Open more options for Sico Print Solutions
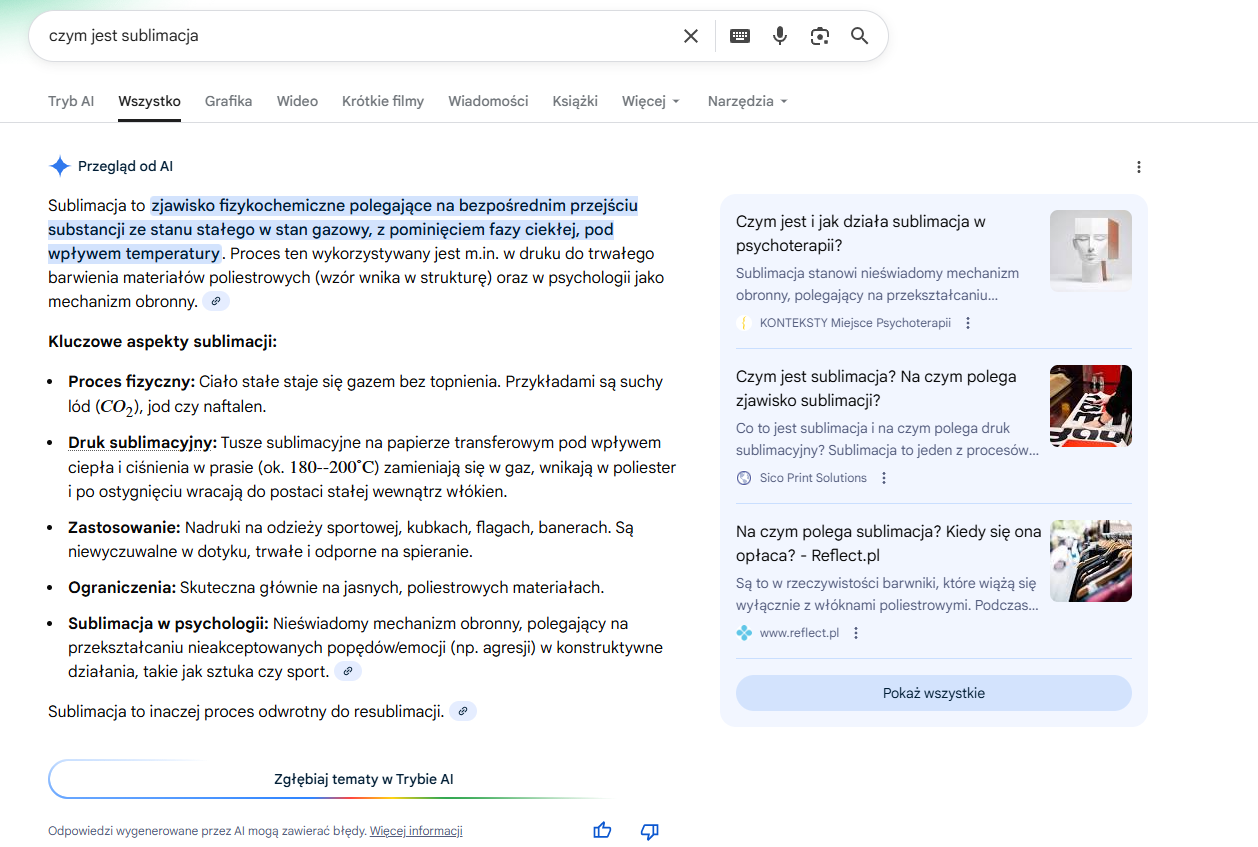Image resolution: width=1258 pixels, height=847 pixels. click(884, 478)
